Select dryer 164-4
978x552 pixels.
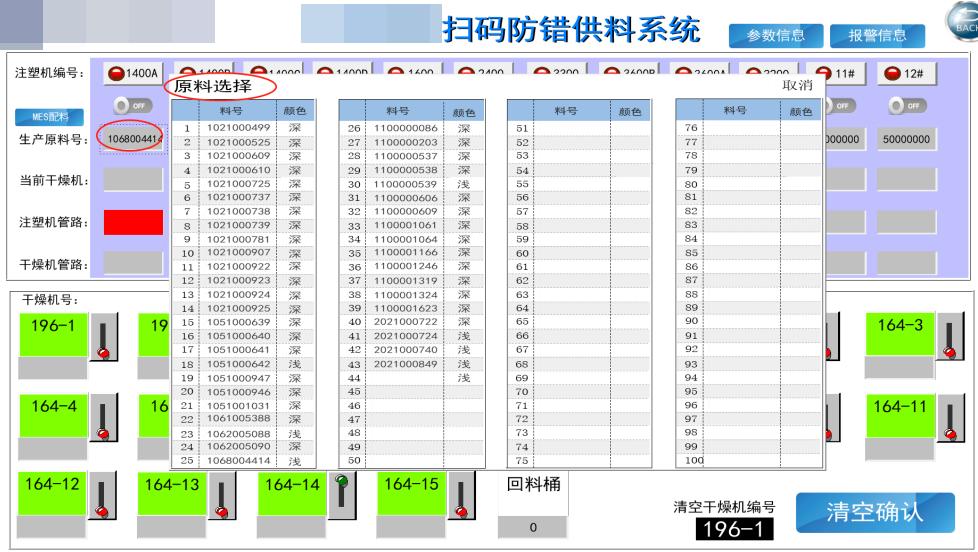tap(54, 415)
